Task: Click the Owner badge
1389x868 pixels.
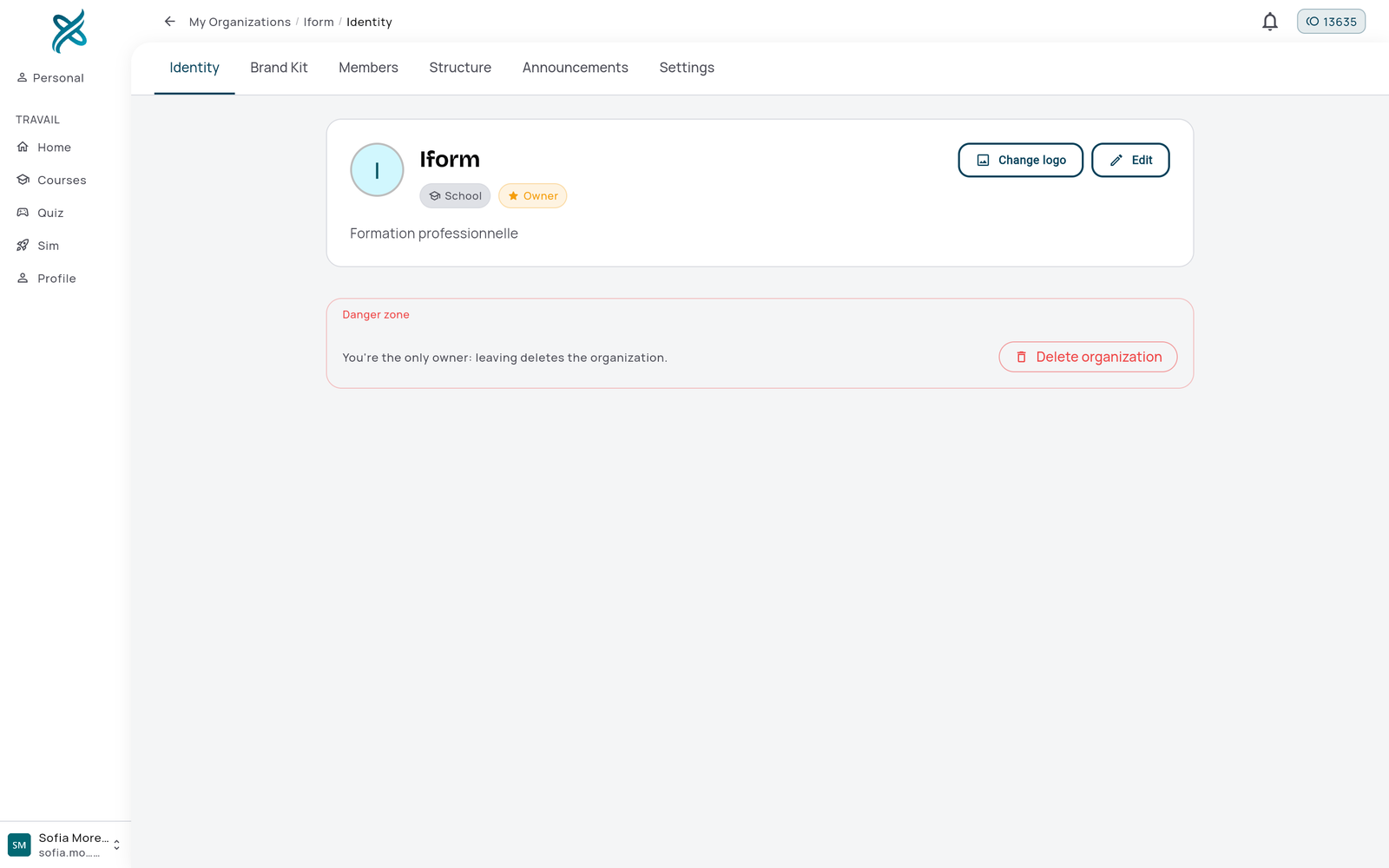Action: coord(532,196)
